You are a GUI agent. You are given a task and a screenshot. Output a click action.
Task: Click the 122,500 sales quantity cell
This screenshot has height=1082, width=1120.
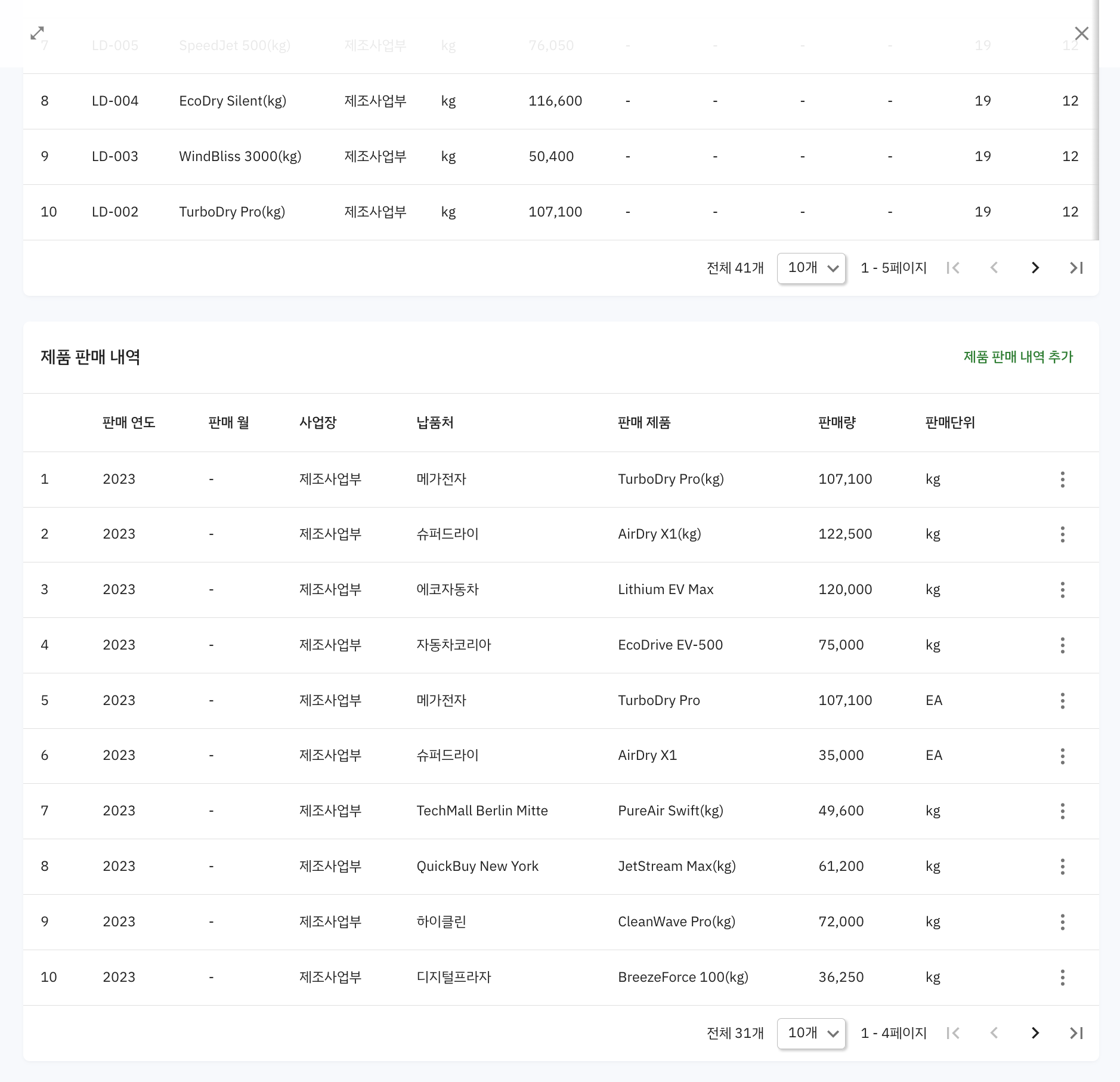pyautogui.click(x=845, y=534)
